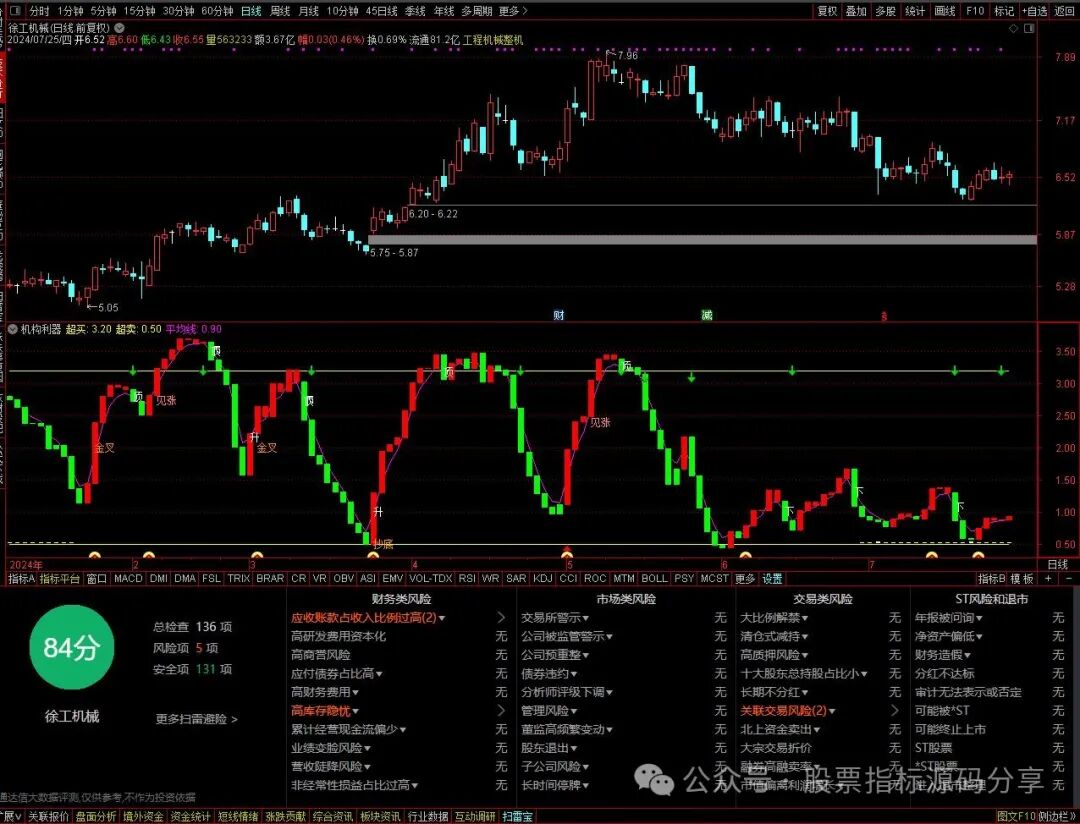
Task: Click 复权 in top-right toolbar
Action: (827, 11)
